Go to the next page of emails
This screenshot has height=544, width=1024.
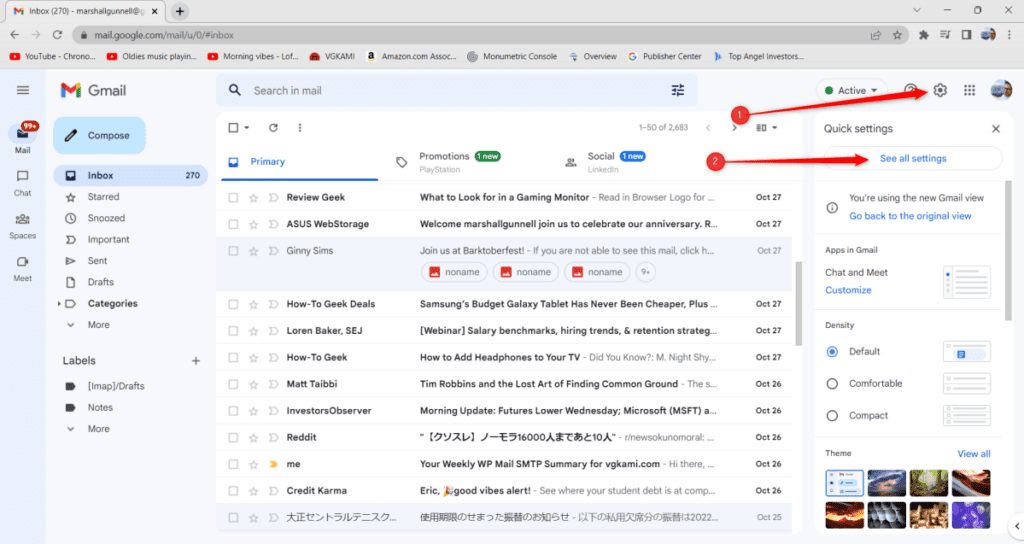(x=735, y=127)
